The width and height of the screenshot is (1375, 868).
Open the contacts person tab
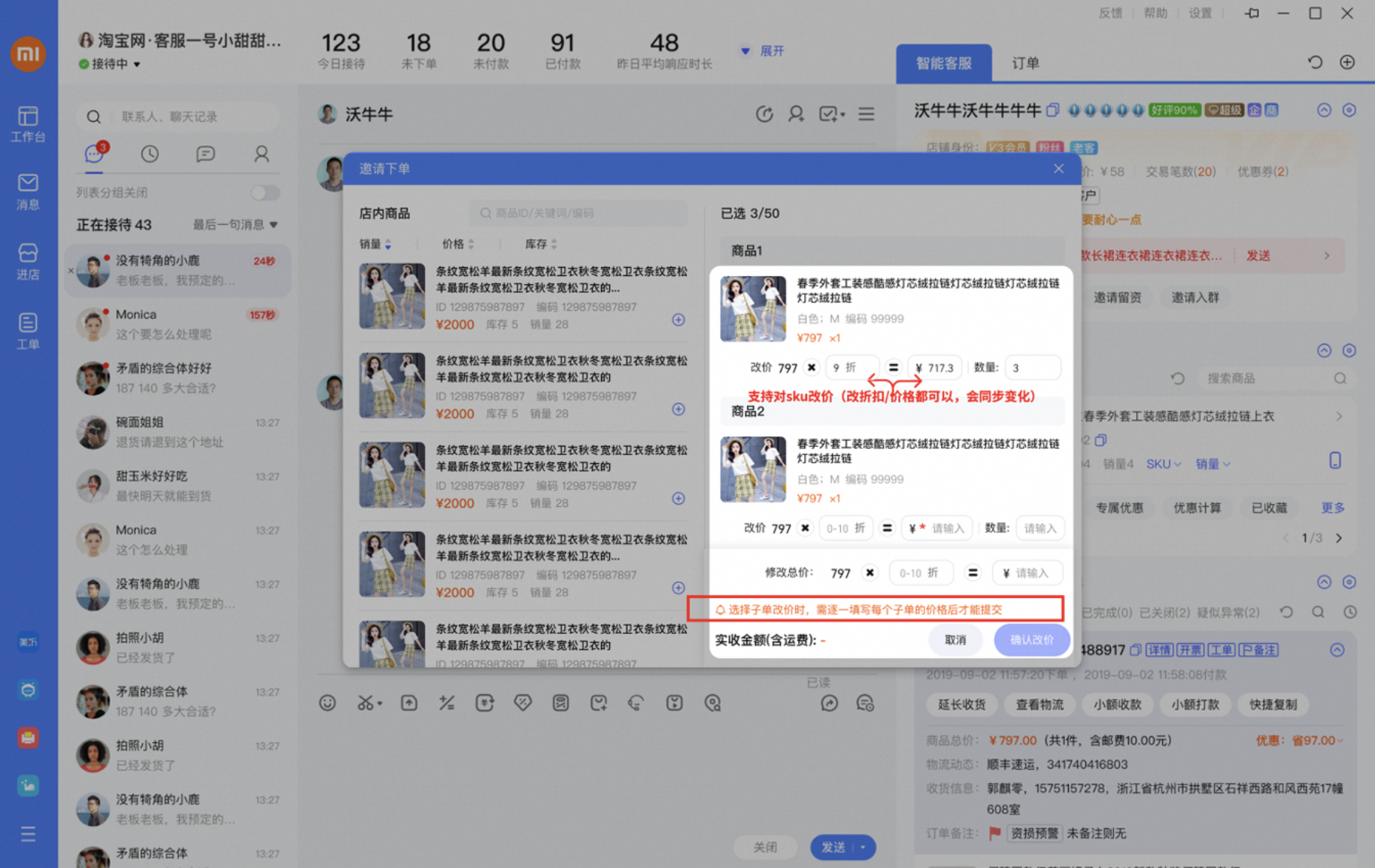pyautogui.click(x=261, y=154)
